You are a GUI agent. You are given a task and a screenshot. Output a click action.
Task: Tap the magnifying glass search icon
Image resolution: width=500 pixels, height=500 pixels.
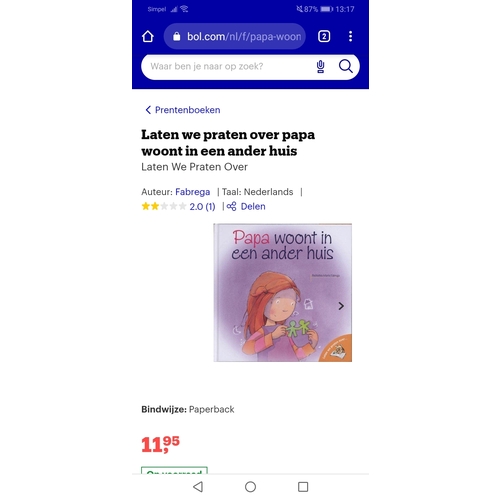pyautogui.click(x=346, y=67)
